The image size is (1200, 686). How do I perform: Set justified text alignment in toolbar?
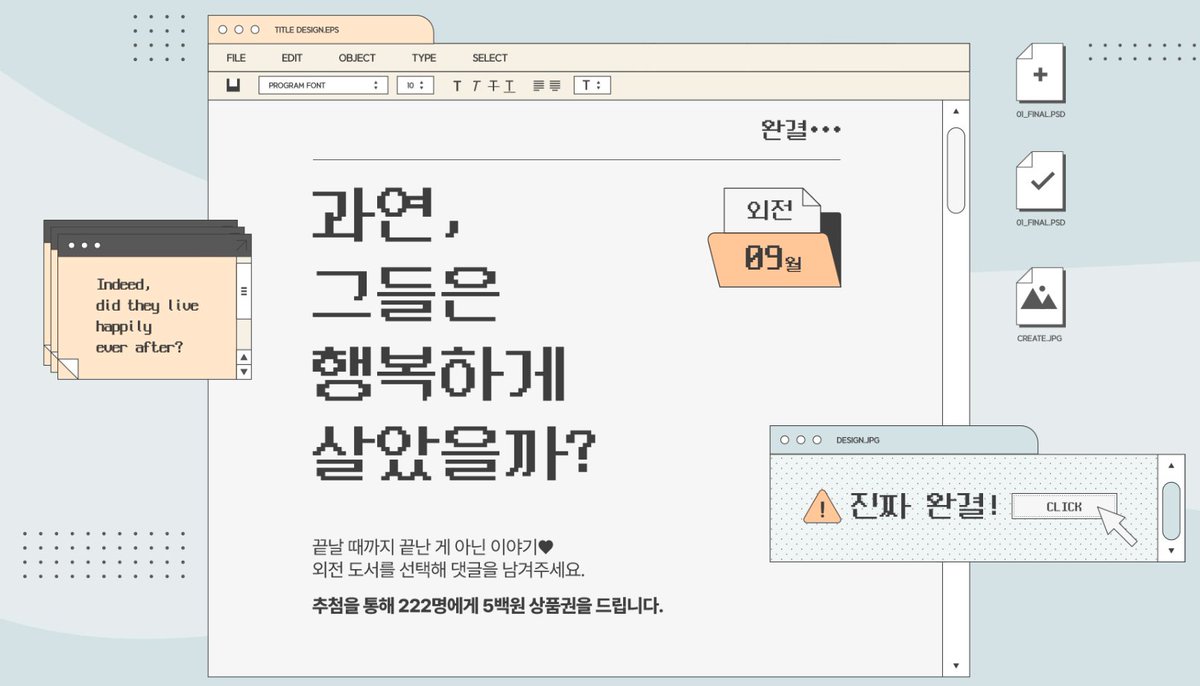[x=554, y=86]
